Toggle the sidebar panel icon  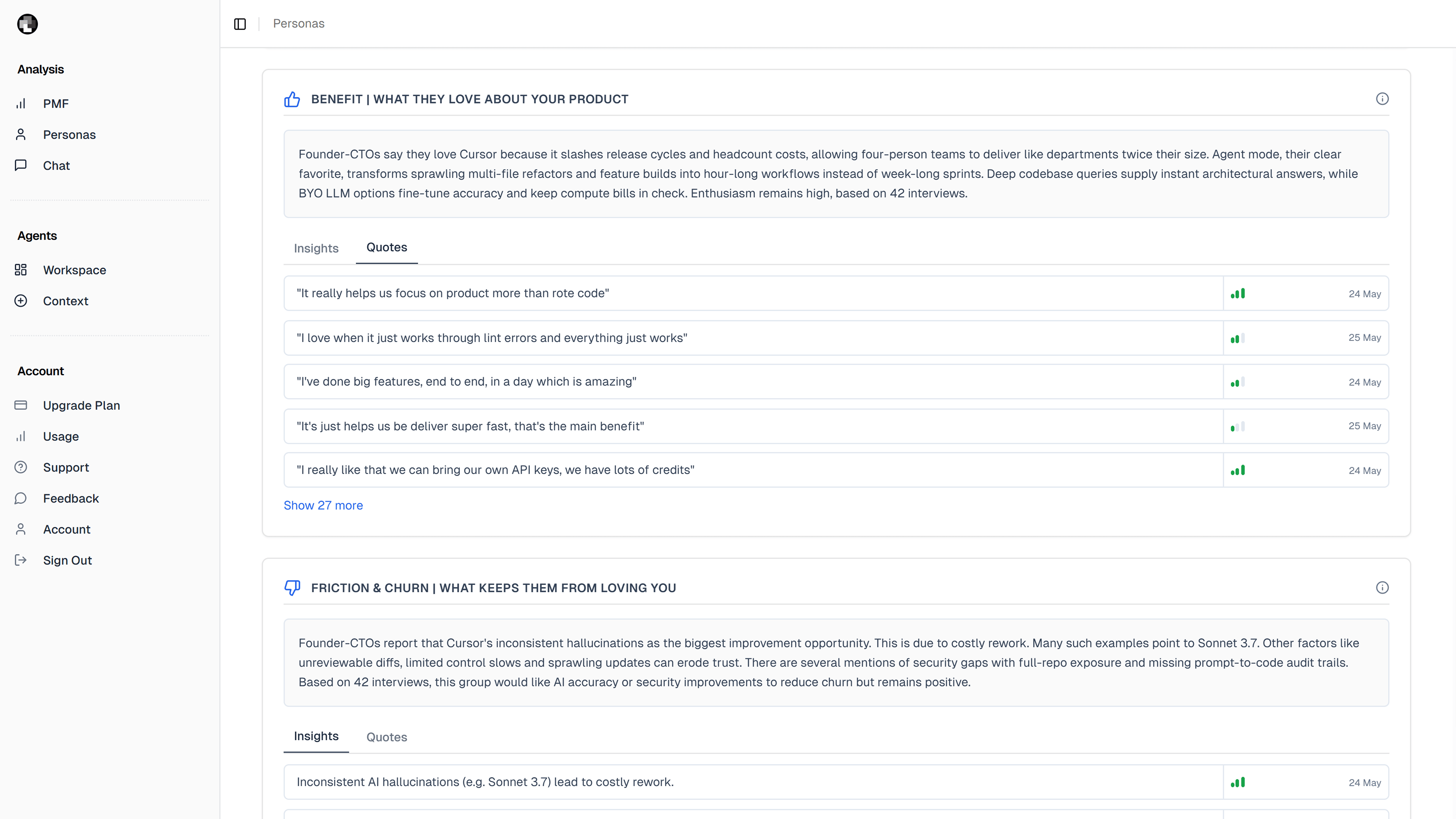click(x=240, y=24)
